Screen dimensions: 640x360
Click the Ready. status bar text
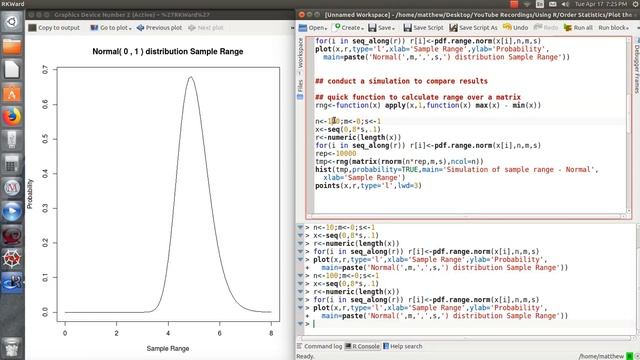(x=305, y=356)
